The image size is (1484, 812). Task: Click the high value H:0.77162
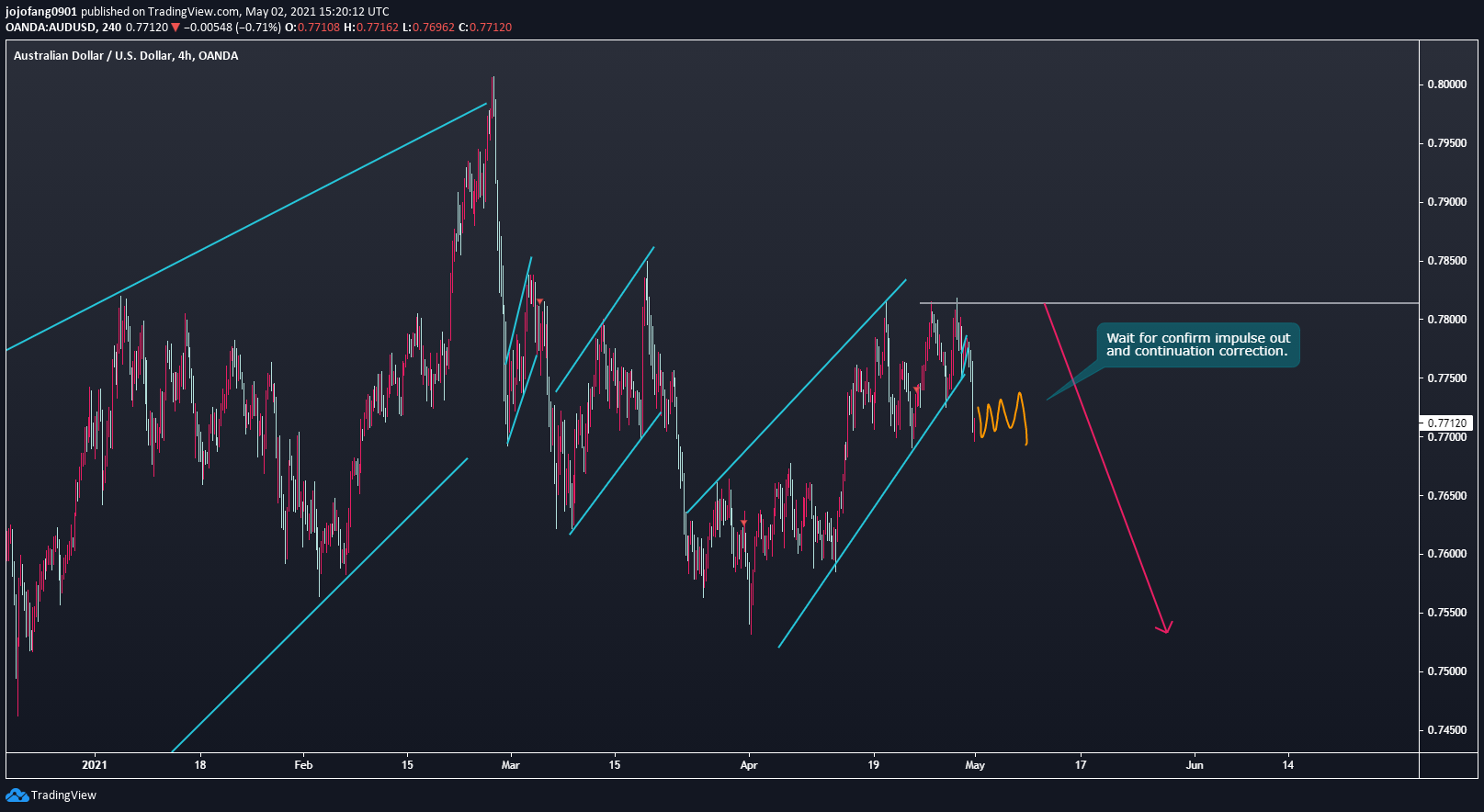coord(371,28)
